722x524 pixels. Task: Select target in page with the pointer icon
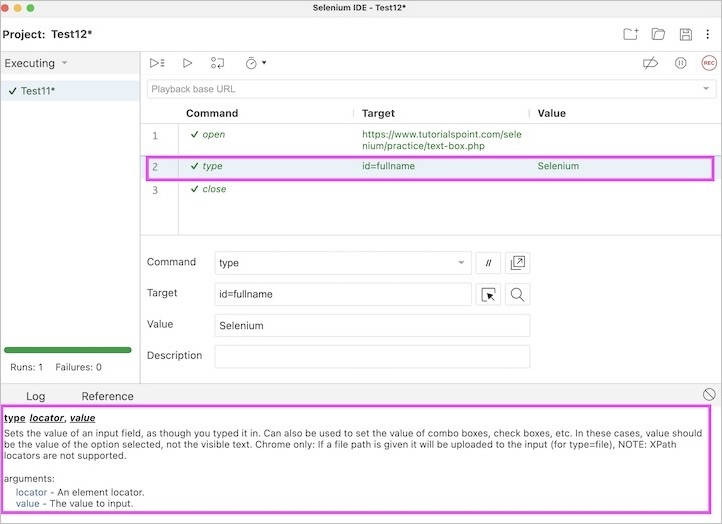[x=488, y=294]
